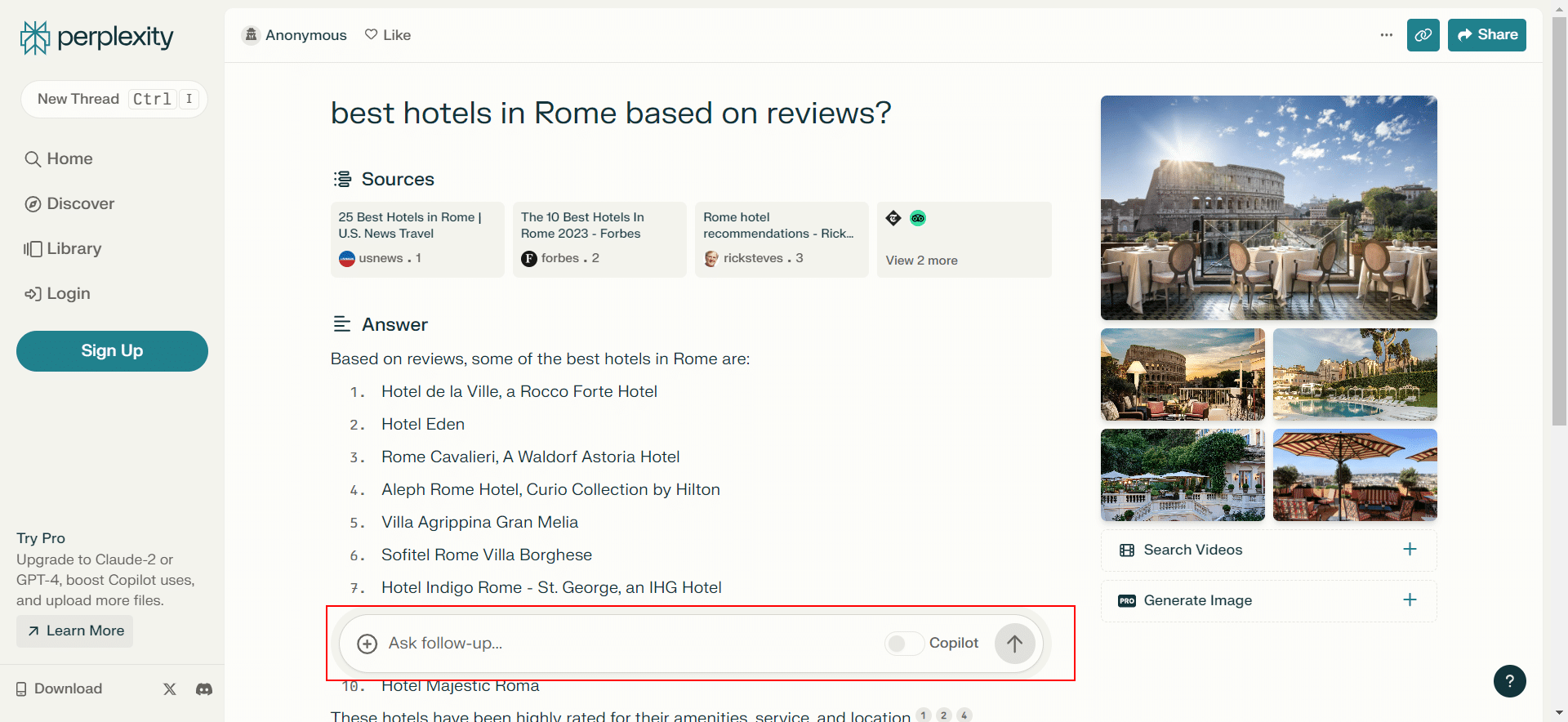The width and height of the screenshot is (1568, 722).
Task: Click citation number 1
Action: pos(924,715)
